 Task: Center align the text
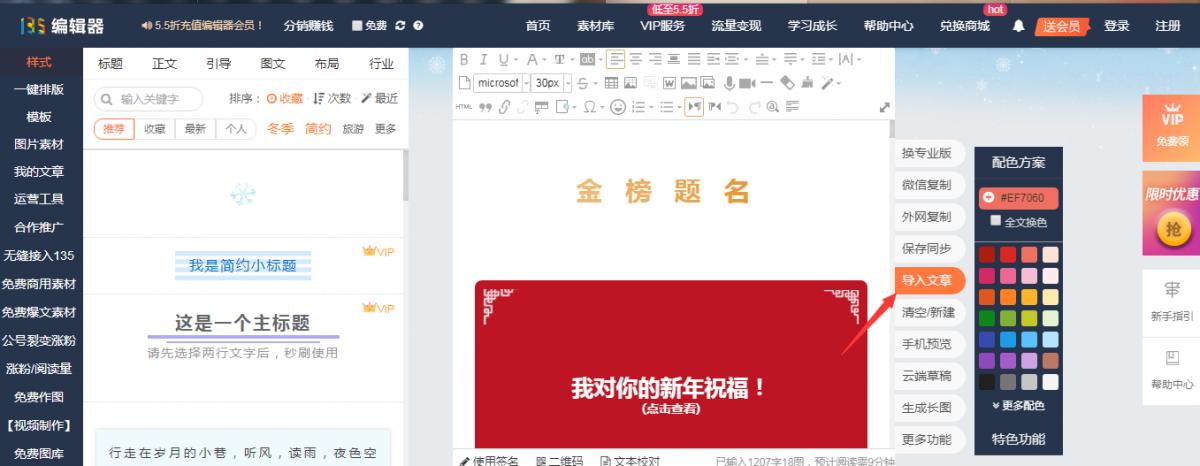(635, 59)
